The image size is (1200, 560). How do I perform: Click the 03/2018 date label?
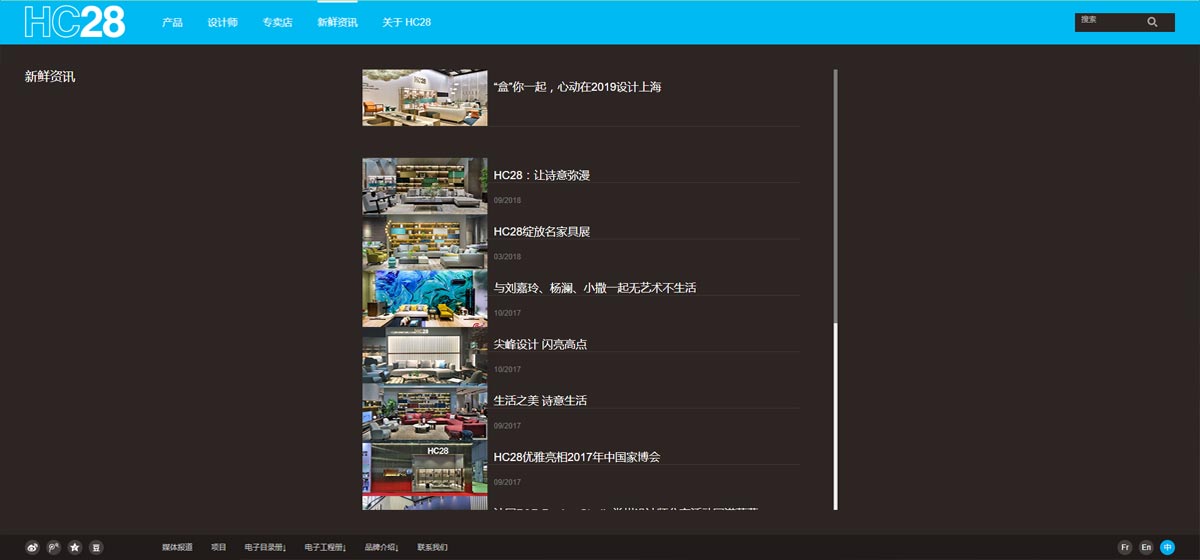point(507,257)
